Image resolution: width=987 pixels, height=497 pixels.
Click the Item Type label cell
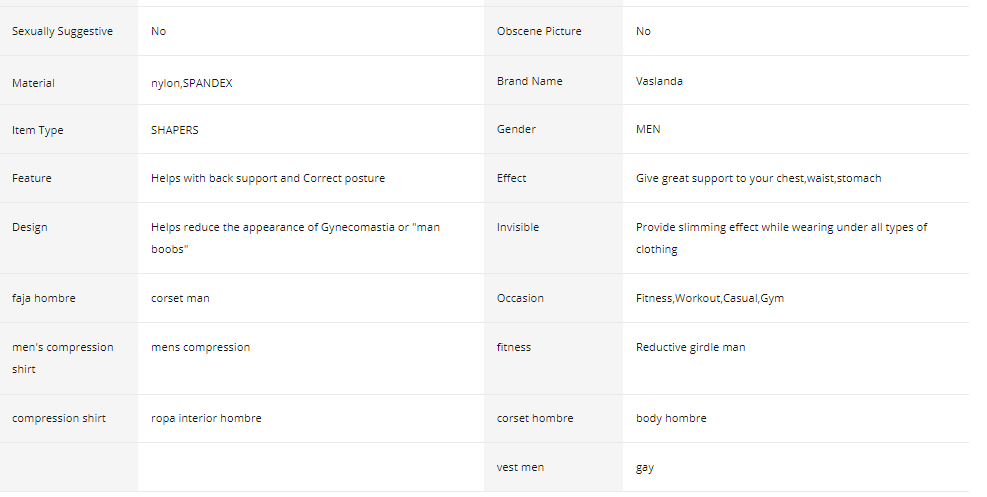coord(69,129)
